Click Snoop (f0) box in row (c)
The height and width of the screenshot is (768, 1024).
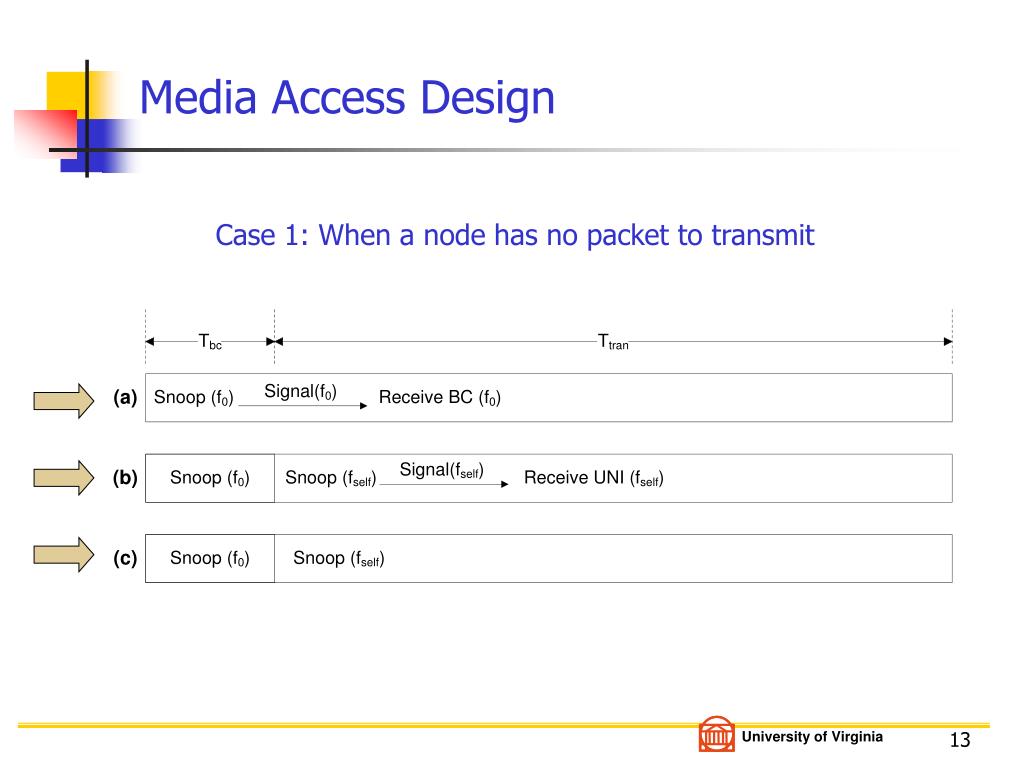pyautogui.click(x=210, y=558)
